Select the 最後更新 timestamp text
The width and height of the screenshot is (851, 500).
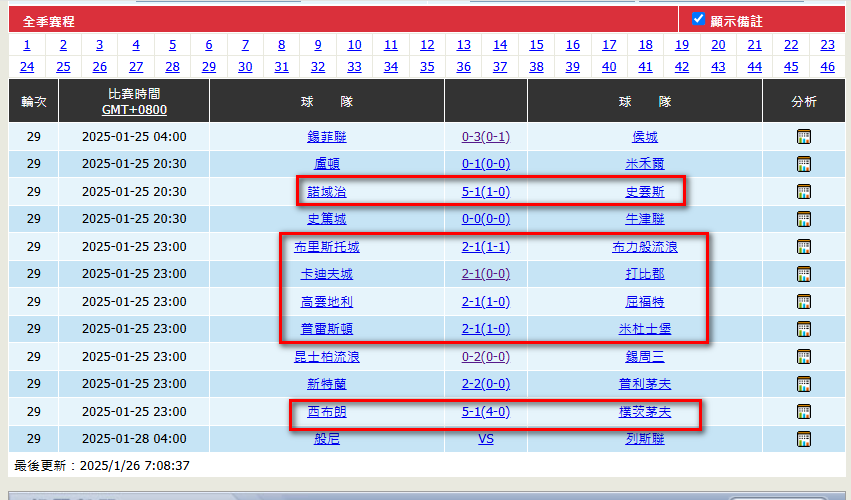click(x=101, y=466)
